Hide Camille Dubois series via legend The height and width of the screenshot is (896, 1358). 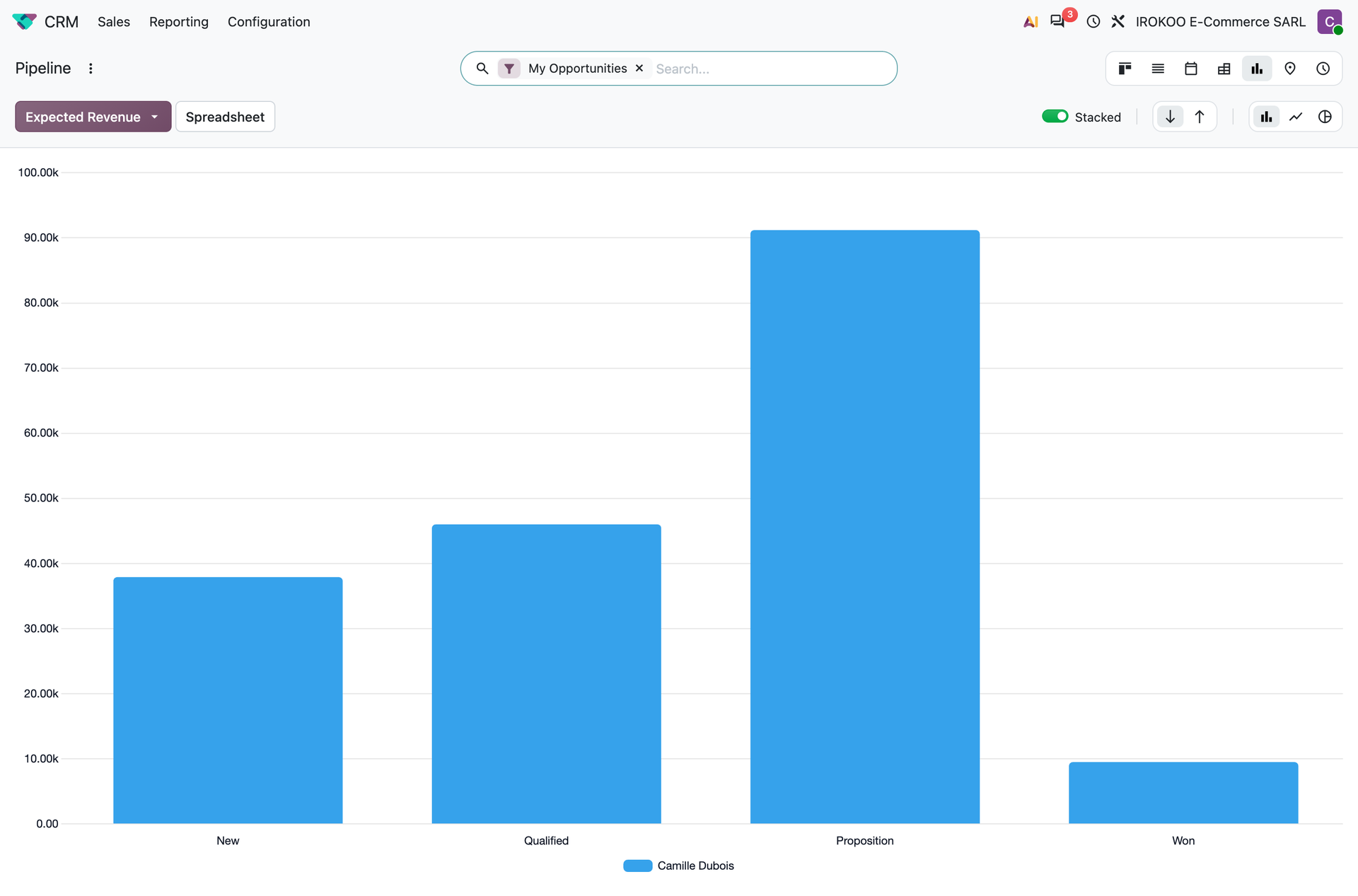click(x=678, y=866)
